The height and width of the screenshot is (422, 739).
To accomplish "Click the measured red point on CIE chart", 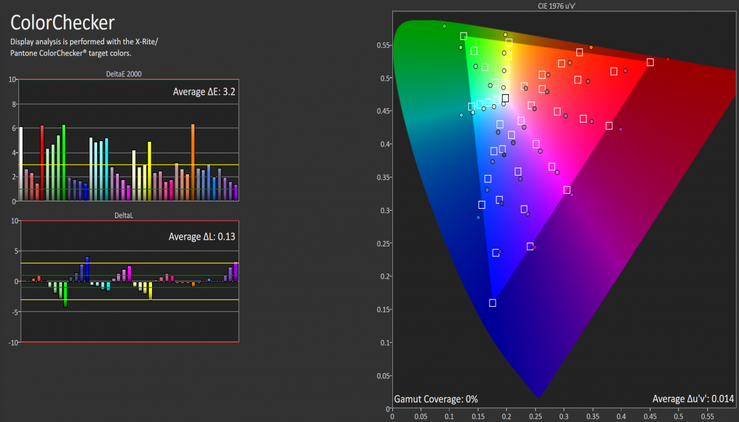I will tap(668, 59).
